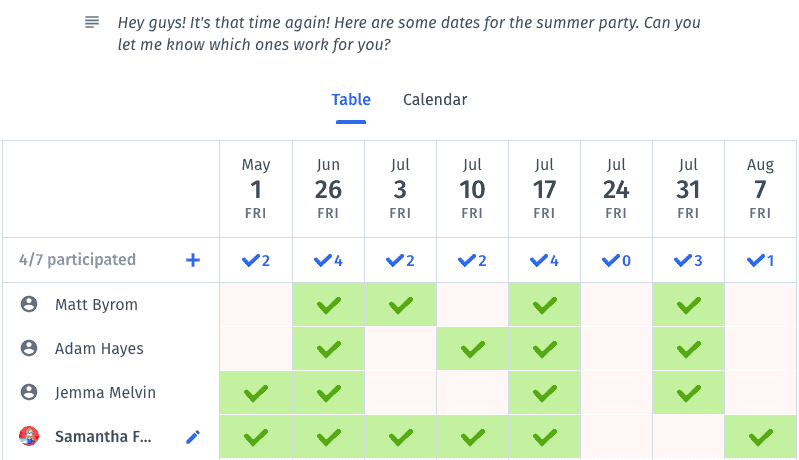
Task: Click Matt Byrom's profile avatar icon
Action: tap(29, 305)
